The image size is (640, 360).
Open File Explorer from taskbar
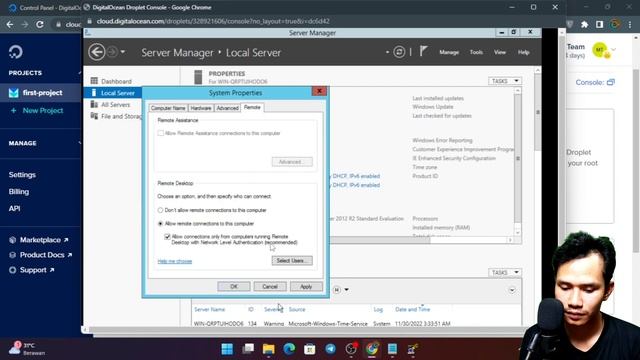(269, 349)
